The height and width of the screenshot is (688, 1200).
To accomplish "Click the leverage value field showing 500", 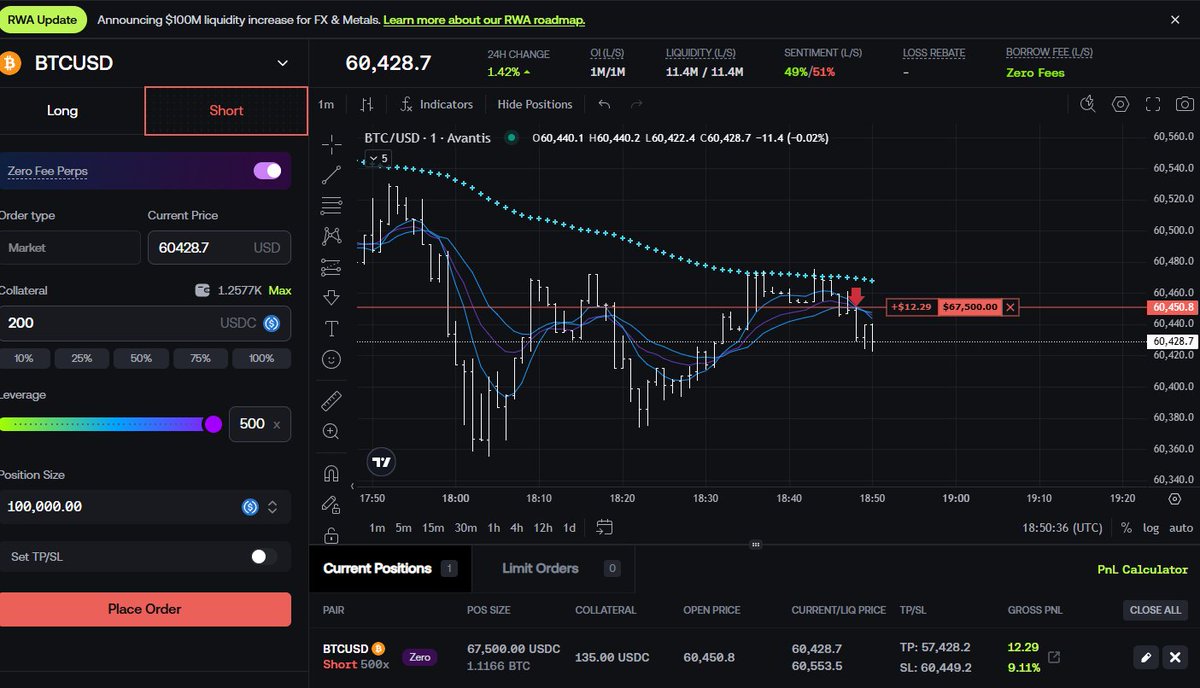I will (260, 424).
